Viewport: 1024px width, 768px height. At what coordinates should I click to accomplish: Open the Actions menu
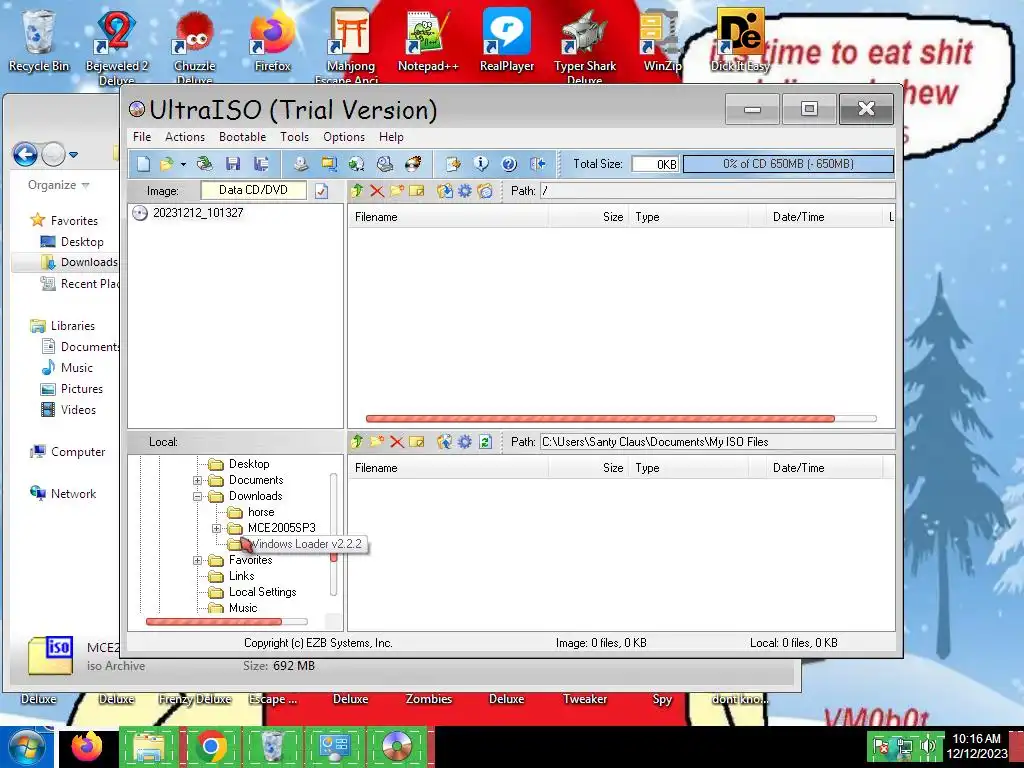point(185,137)
